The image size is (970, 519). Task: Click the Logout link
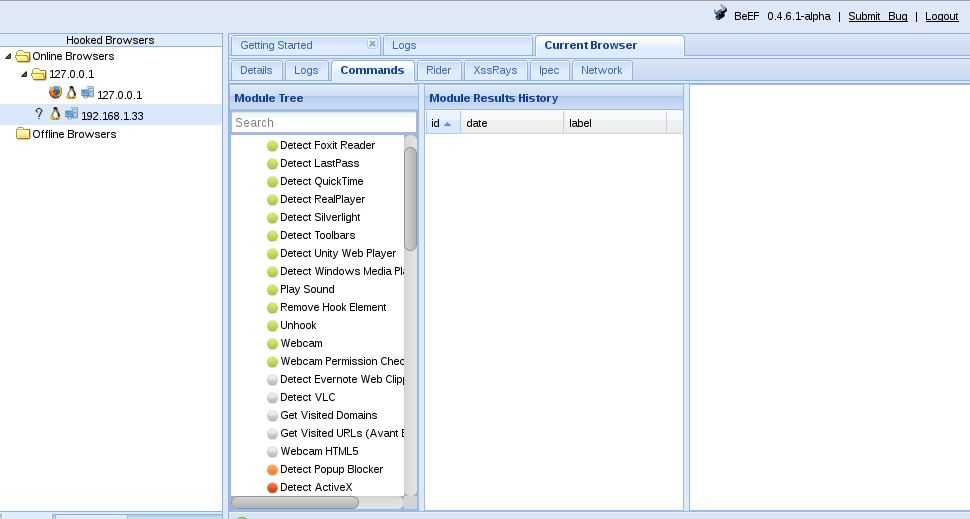942,17
